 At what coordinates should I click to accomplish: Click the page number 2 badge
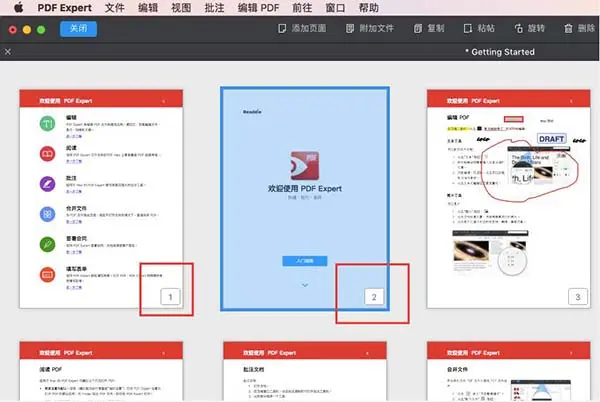(374, 297)
